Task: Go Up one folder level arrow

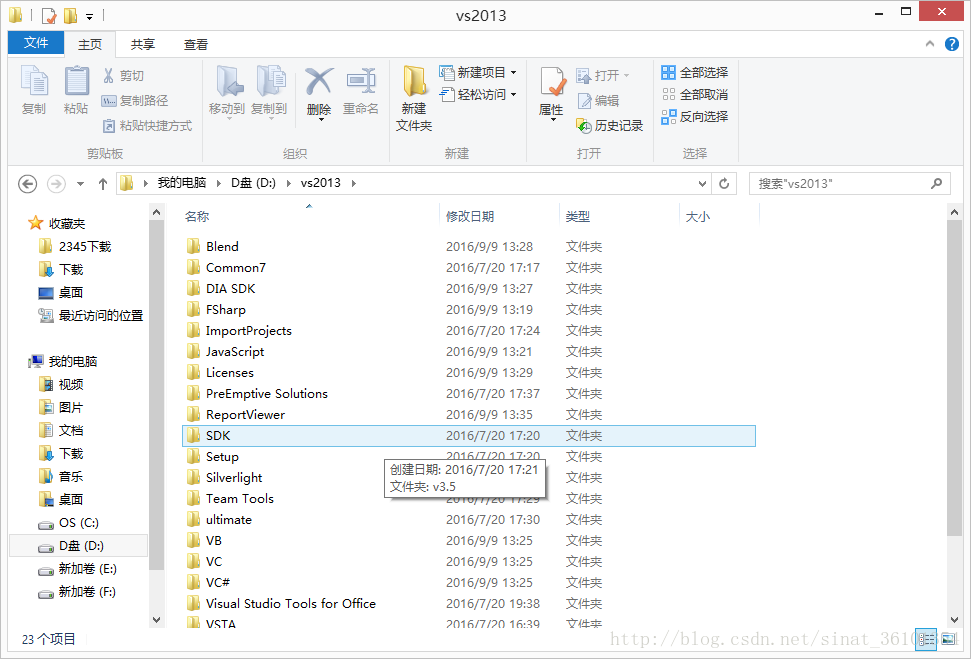Action: tap(103, 183)
